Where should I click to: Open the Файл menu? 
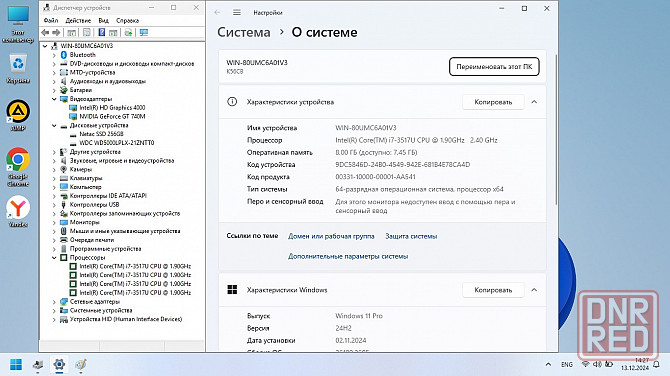pyautogui.click(x=51, y=21)
